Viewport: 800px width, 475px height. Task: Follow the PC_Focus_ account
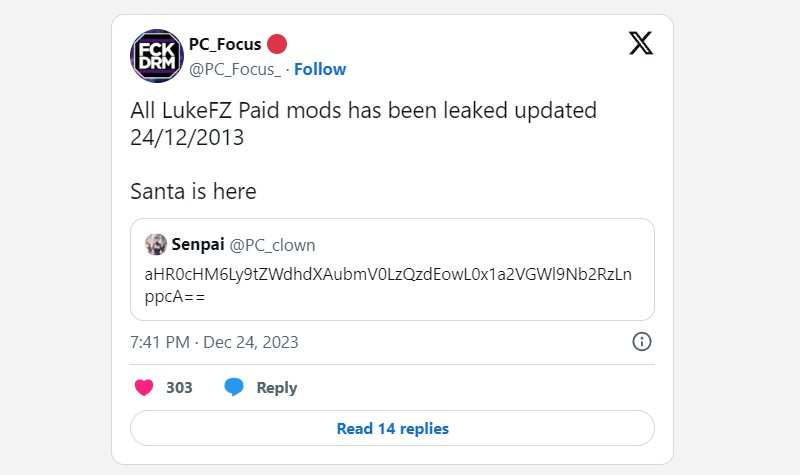(x=320, y=69)
